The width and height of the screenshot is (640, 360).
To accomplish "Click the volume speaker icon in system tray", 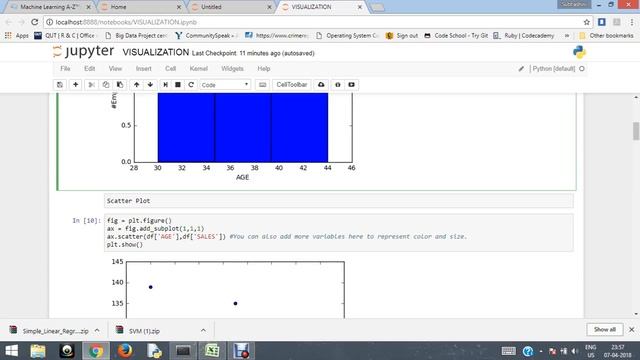I will click(x=575, y=351).
